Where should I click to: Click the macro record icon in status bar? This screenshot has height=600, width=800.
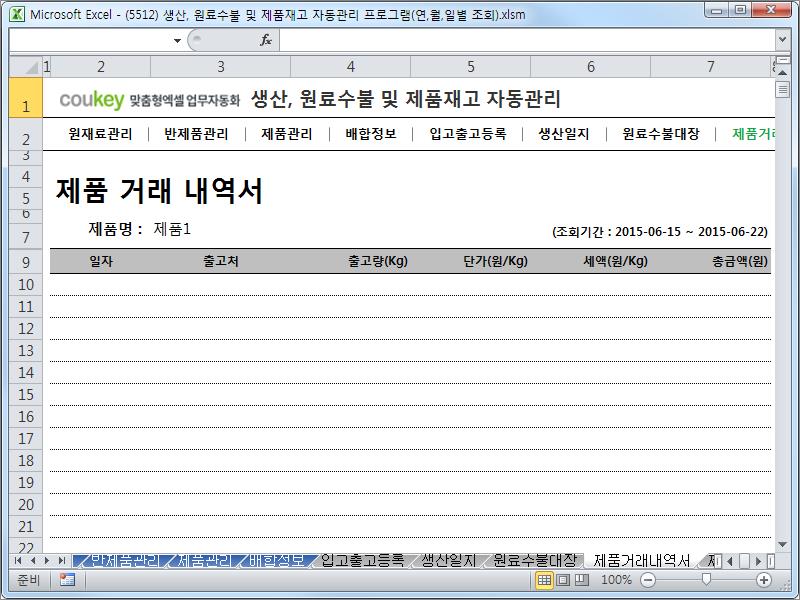tap(67, 580)
